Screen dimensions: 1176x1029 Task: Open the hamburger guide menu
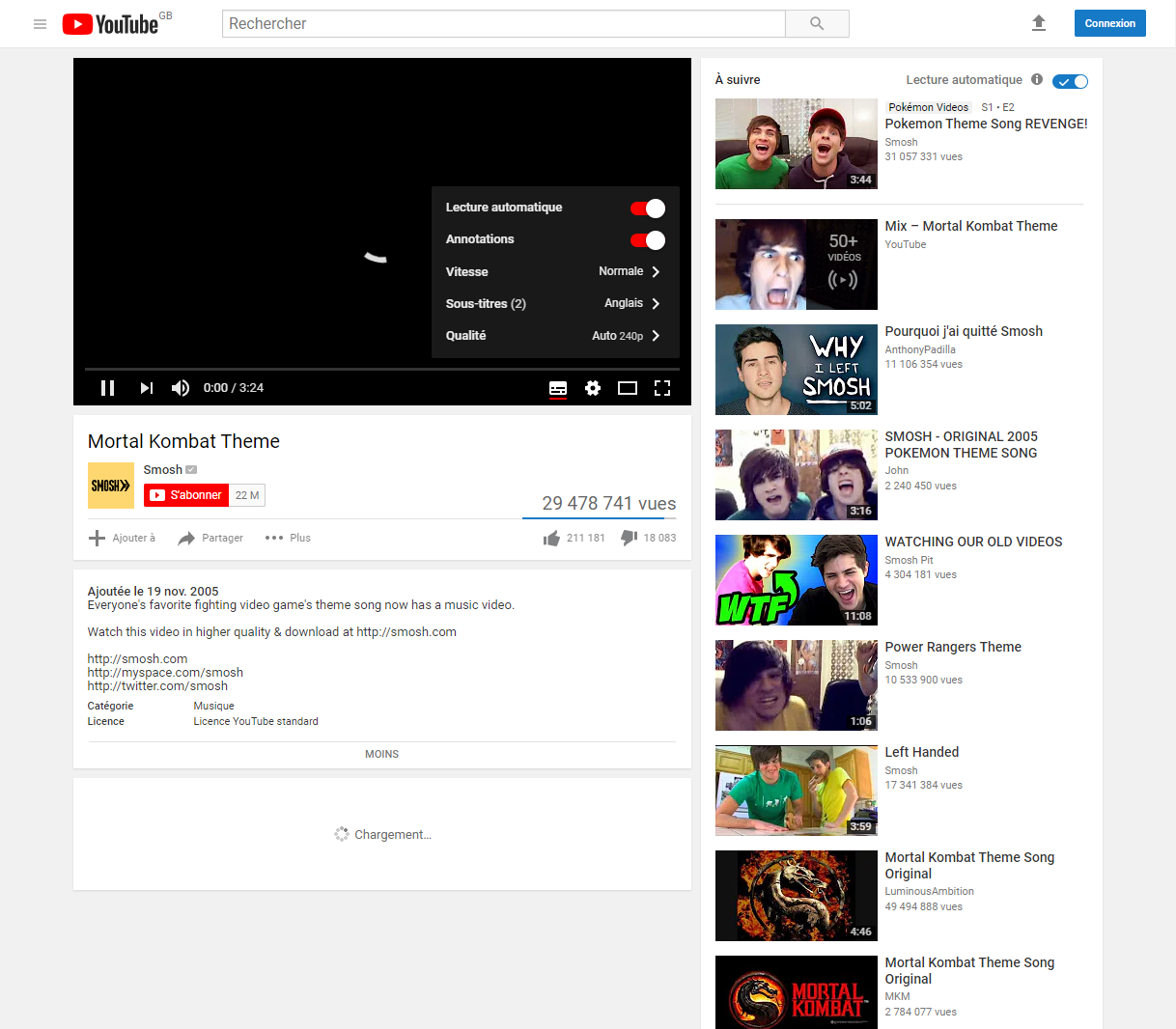coord(41,24)
